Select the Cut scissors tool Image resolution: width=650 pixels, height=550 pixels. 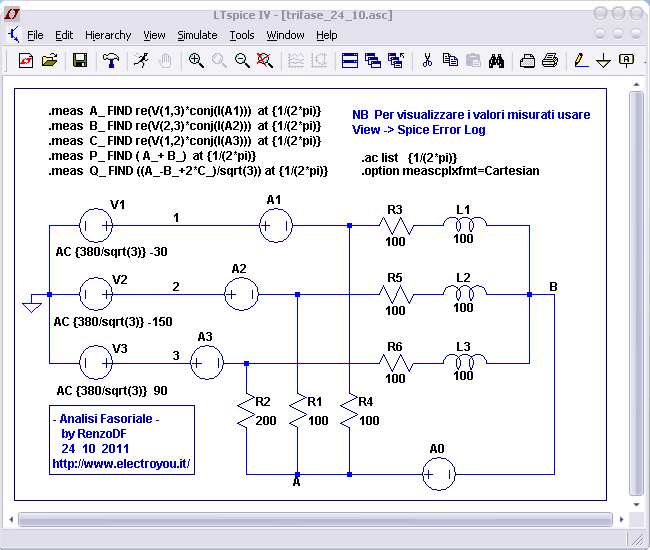coord(427,60)
